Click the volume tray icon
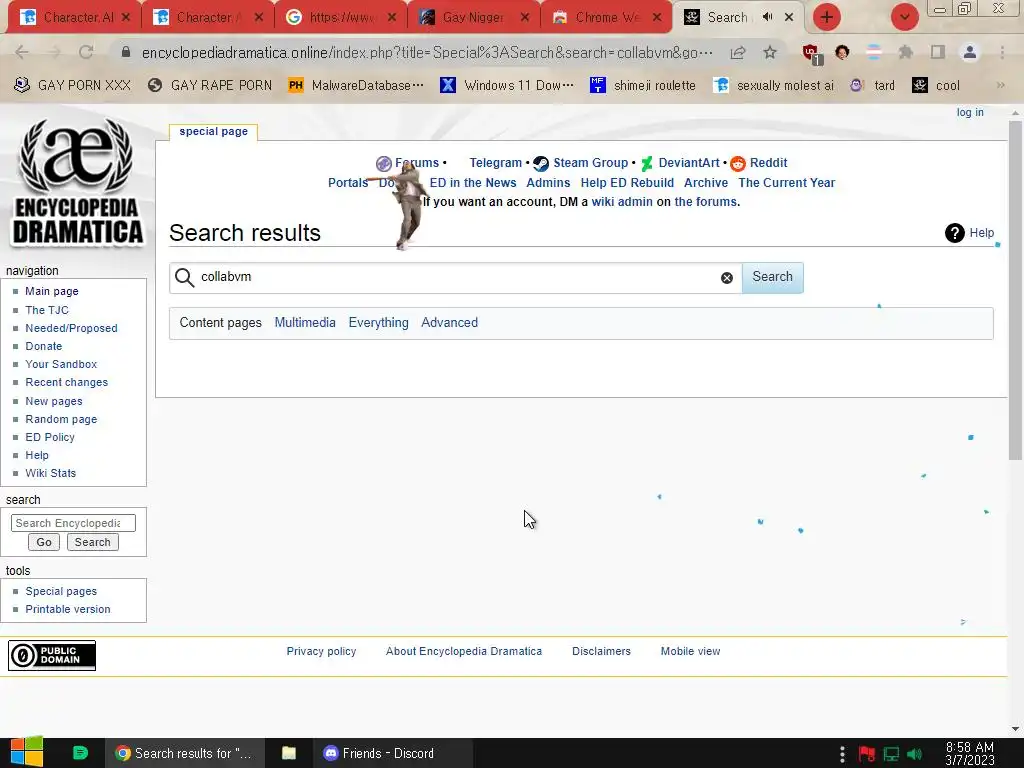Viewport: 1024px width, 768px height. [x=915, y=754]
